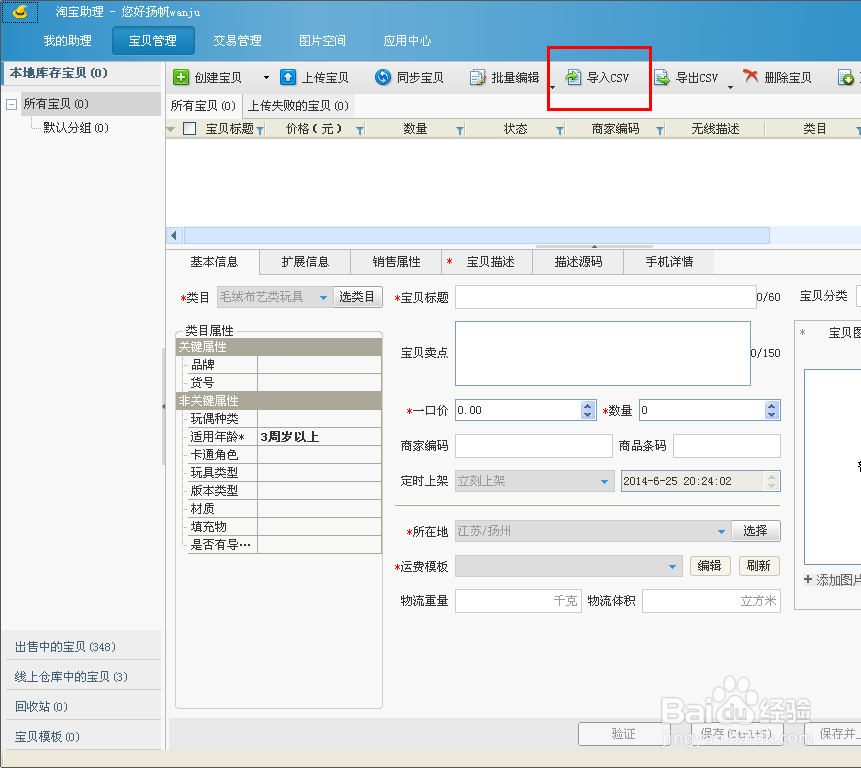Open the 运费模板 dropdown
This screenshot has width=861, height=768.
click(x=672, y=567)
